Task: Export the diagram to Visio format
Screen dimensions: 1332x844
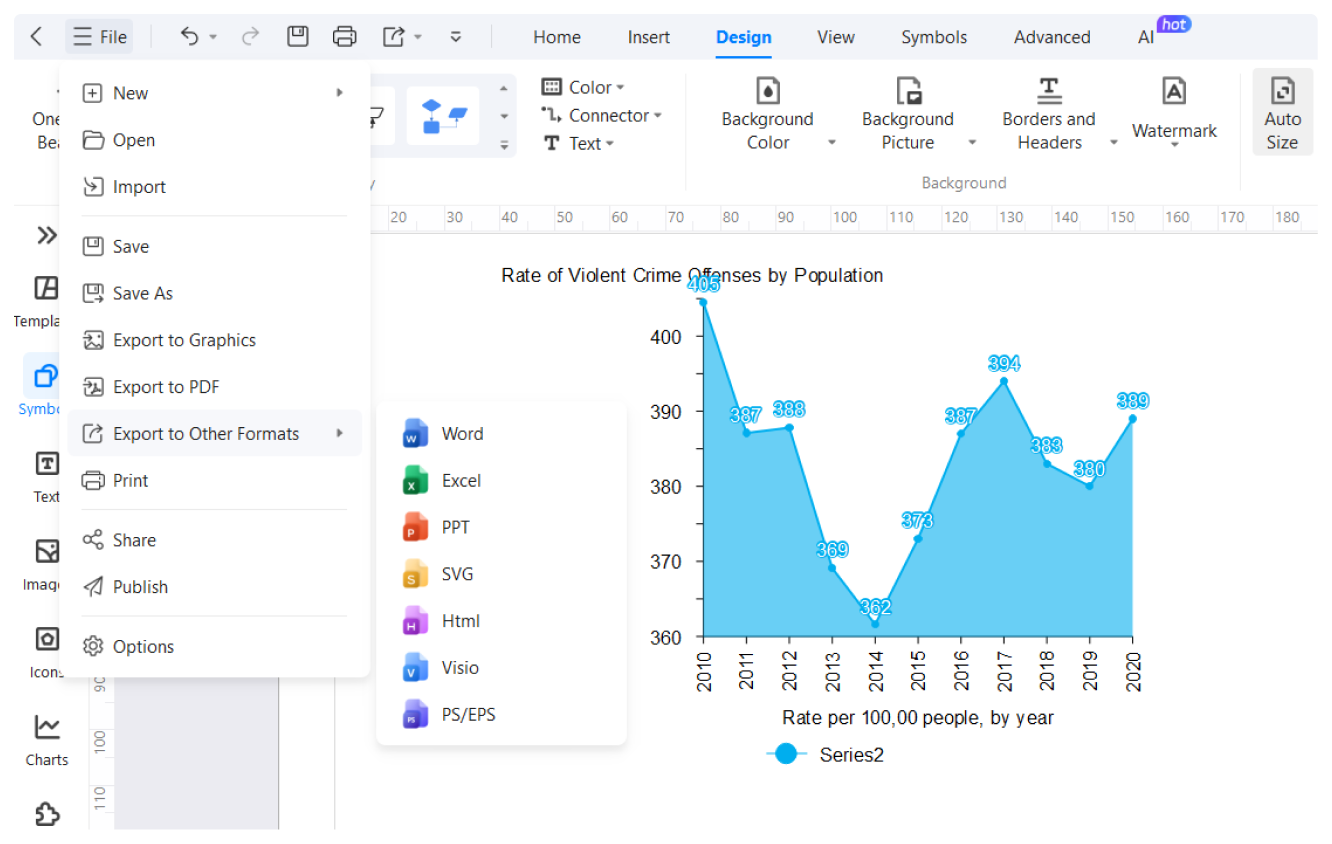Action: click(501, 668)
